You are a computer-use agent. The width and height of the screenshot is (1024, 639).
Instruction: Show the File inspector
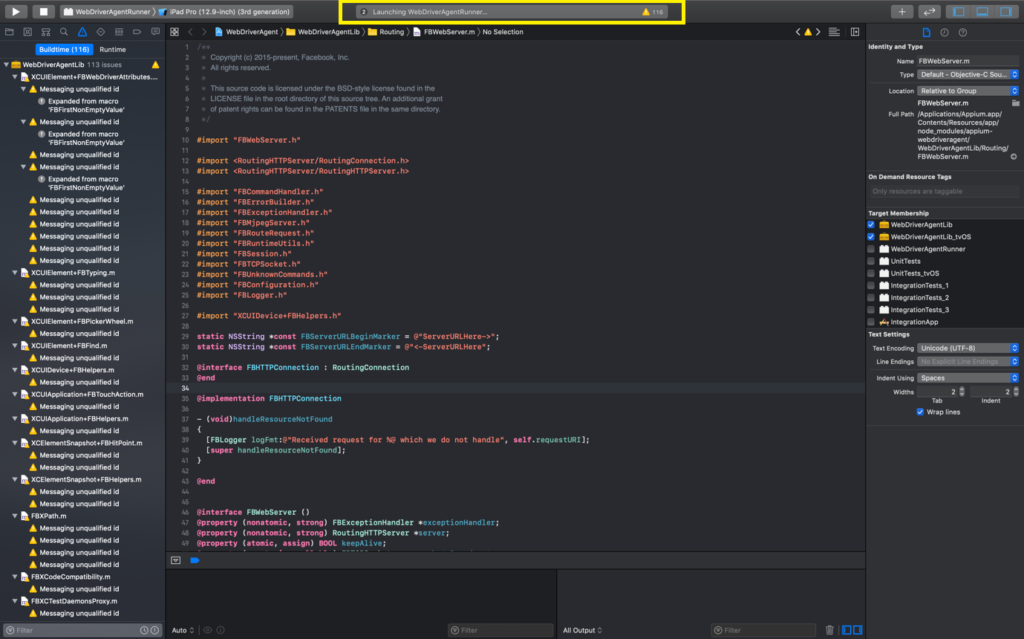(x=926, y=33)
